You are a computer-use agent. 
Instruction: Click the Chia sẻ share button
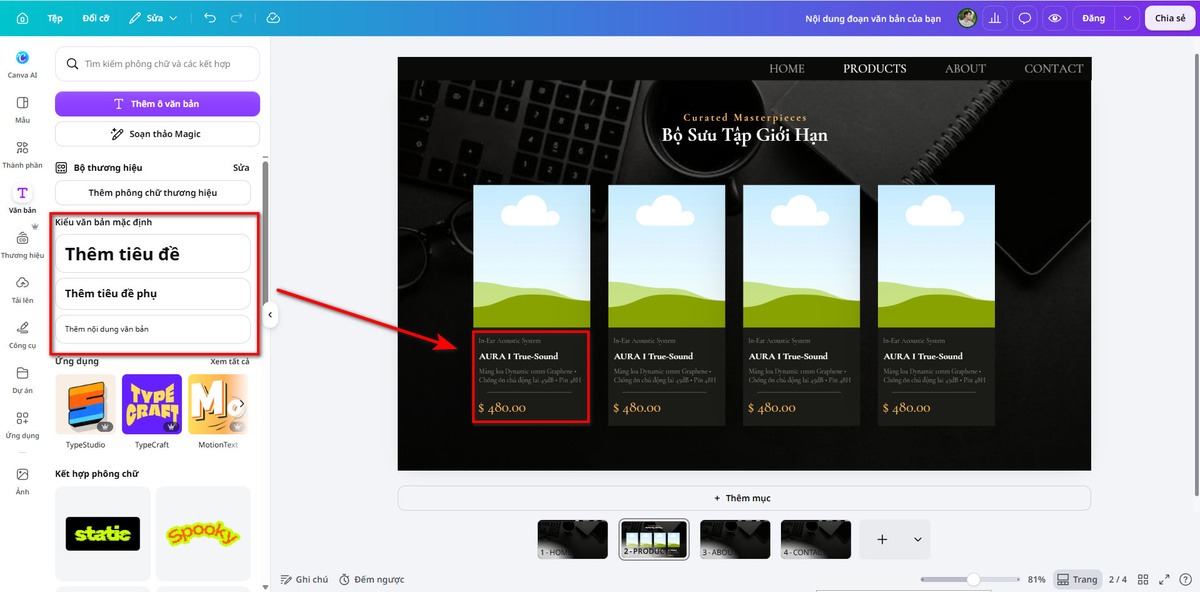[1170, 18]
